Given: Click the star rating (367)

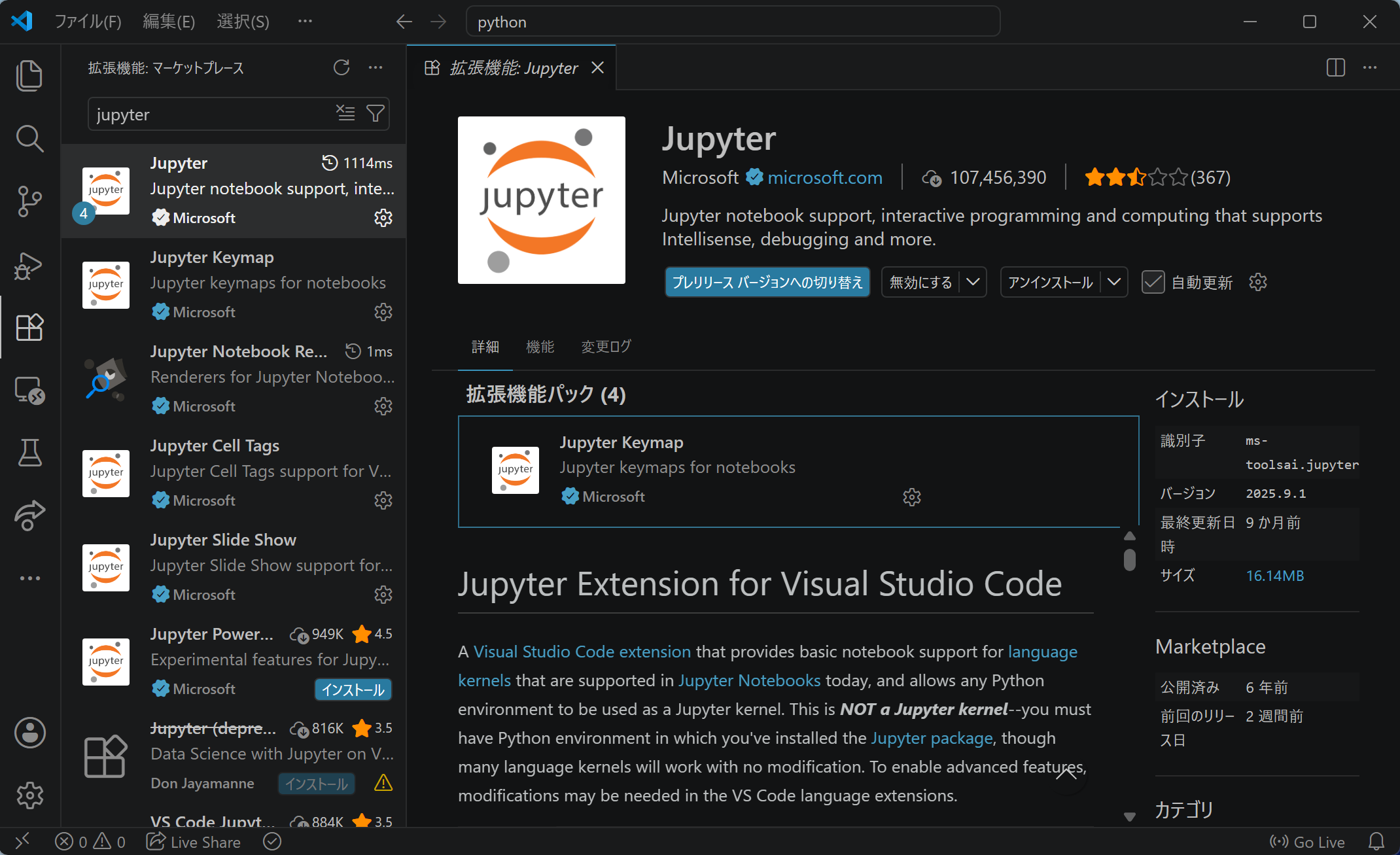Looking at the screenshot, I should [1157, 177].
